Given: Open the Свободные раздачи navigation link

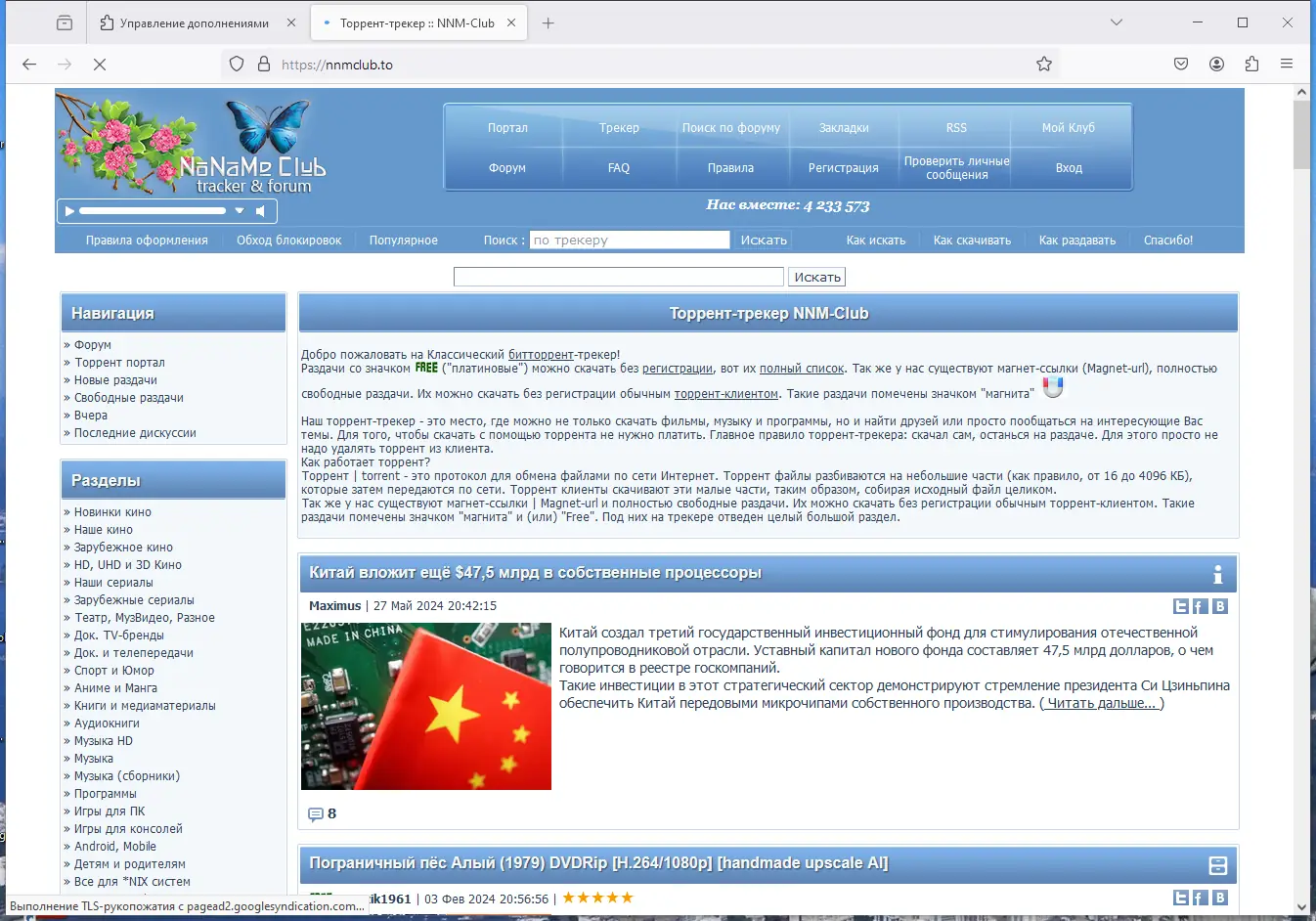Looking at the screenshot, I should pos(129,398).
